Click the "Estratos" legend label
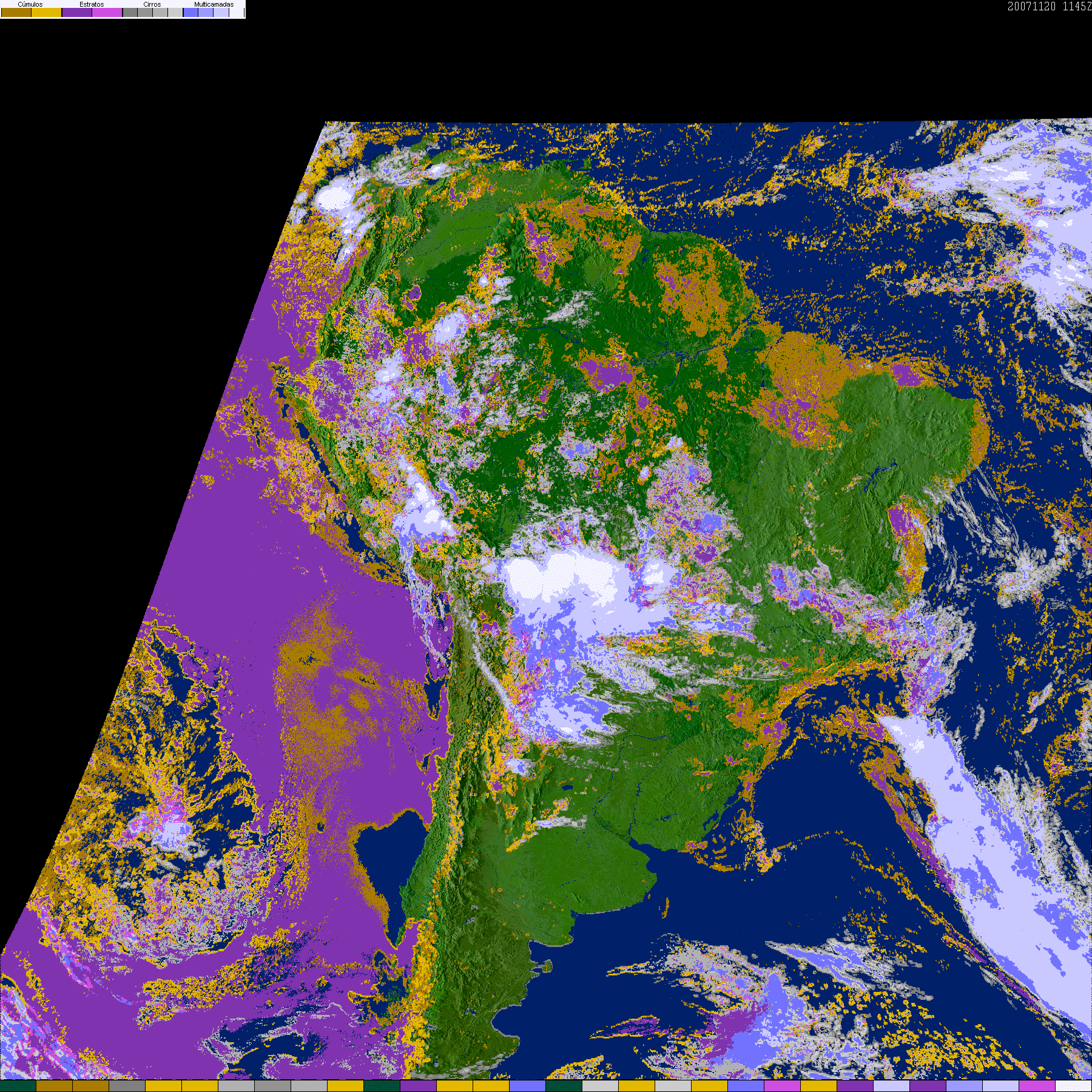 tap(92, 4)
